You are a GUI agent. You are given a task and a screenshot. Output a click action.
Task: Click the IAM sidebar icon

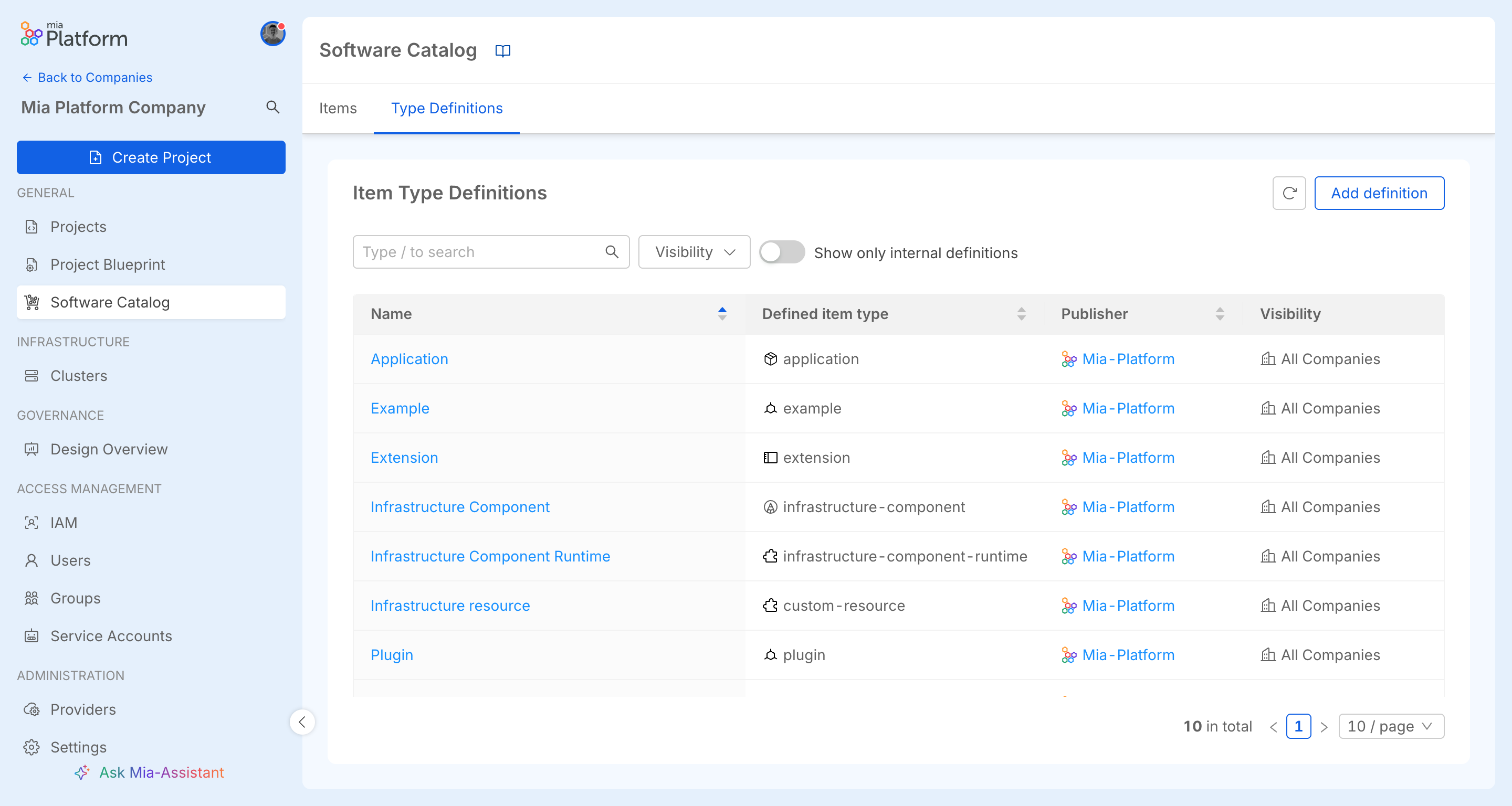(31, 523)
